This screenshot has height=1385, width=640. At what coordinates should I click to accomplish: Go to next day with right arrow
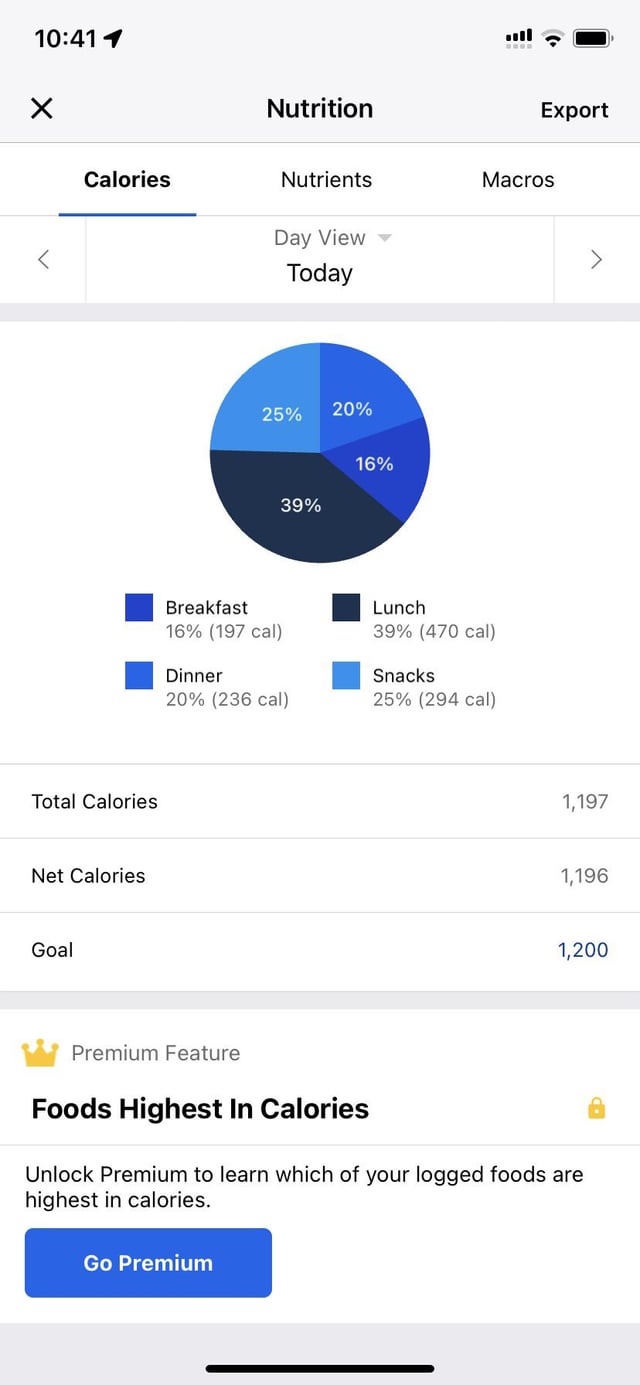tap(596, 260)
